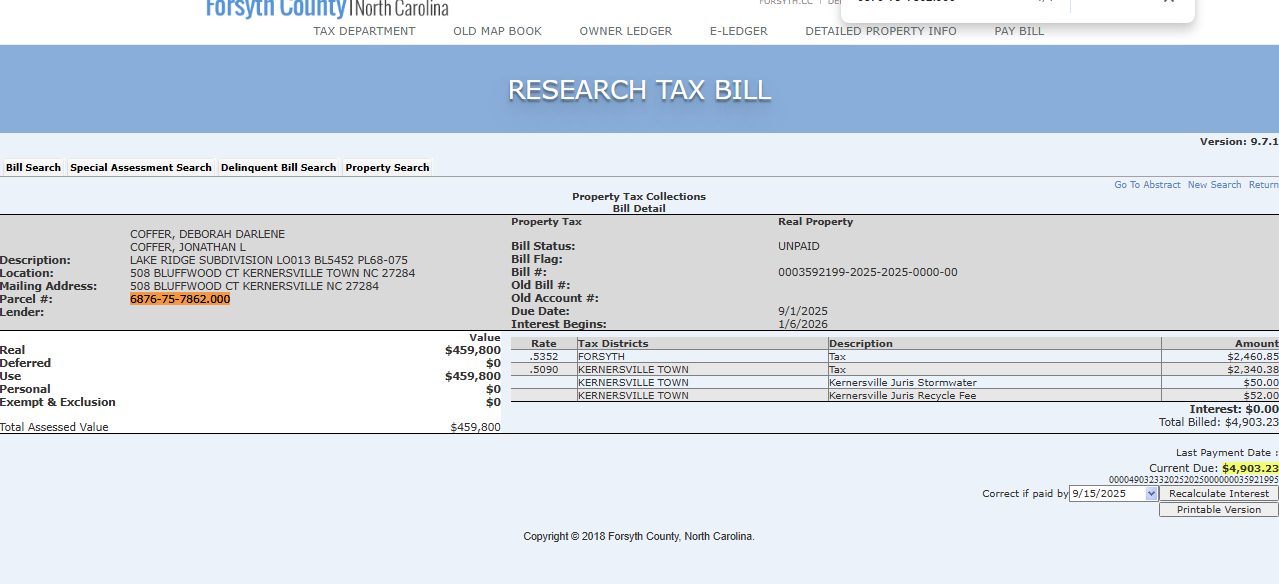Screen dimensions: 1279x584
Task: Click the highlighted parcel number
Action: 180,299
